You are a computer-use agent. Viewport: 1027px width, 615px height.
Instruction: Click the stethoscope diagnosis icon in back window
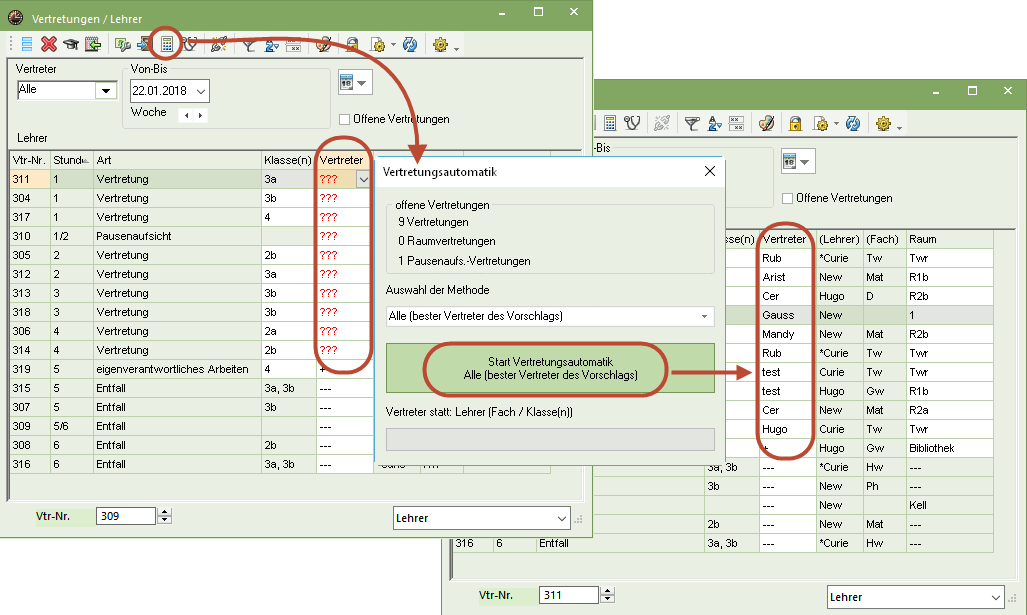632,123
